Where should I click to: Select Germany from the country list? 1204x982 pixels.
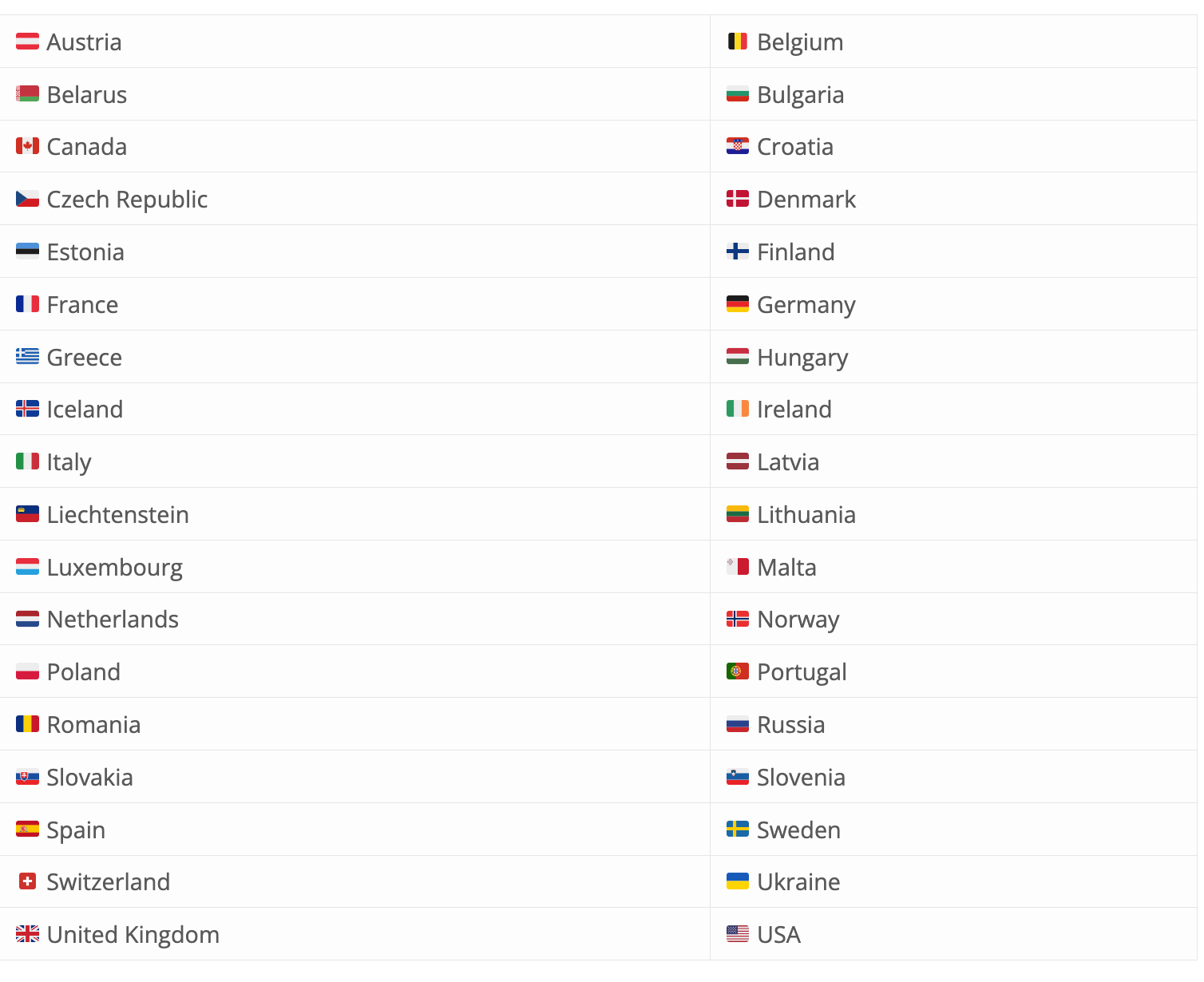pos(806,305)
